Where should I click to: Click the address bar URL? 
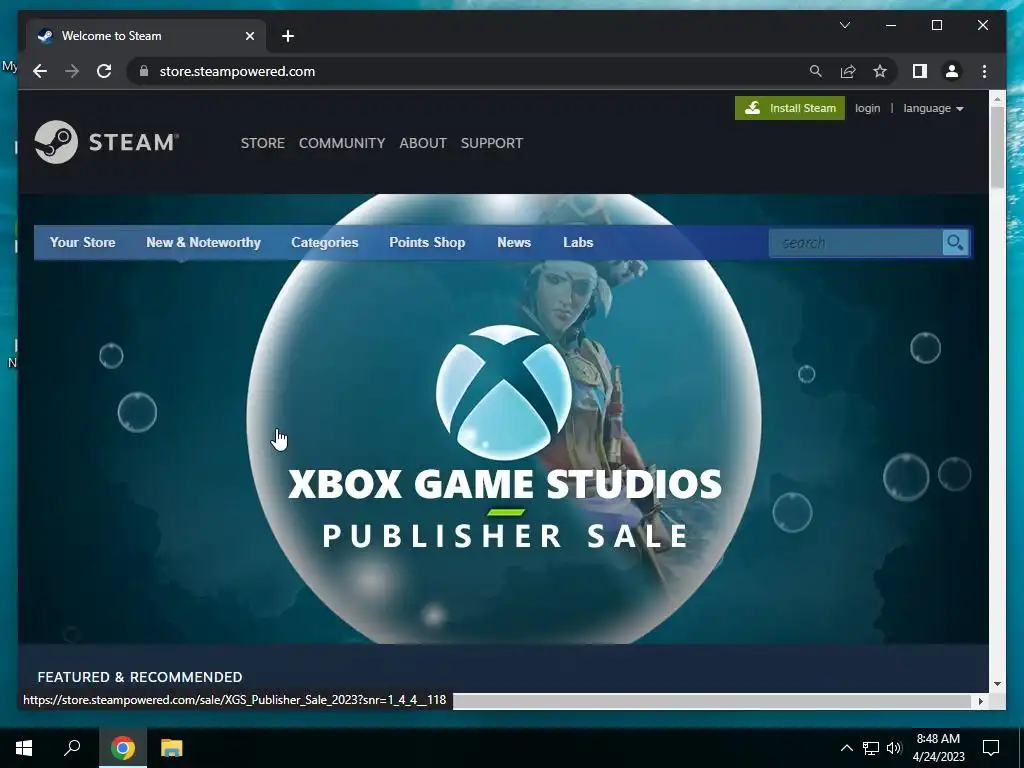coord(237,71)
